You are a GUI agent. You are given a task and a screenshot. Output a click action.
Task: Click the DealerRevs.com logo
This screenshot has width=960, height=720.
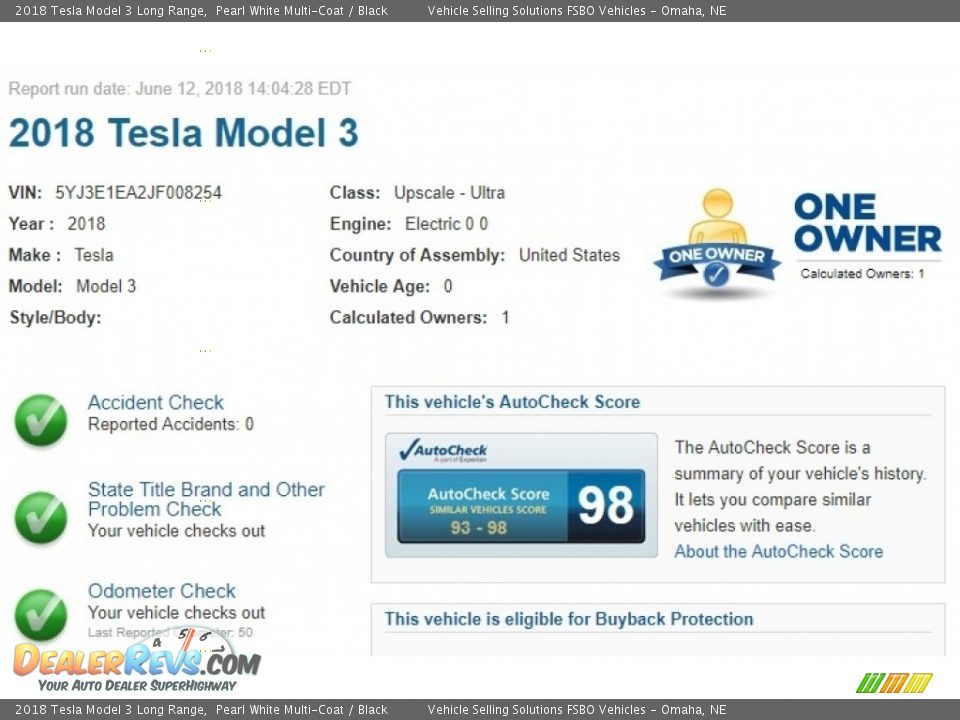pos(137,661)
